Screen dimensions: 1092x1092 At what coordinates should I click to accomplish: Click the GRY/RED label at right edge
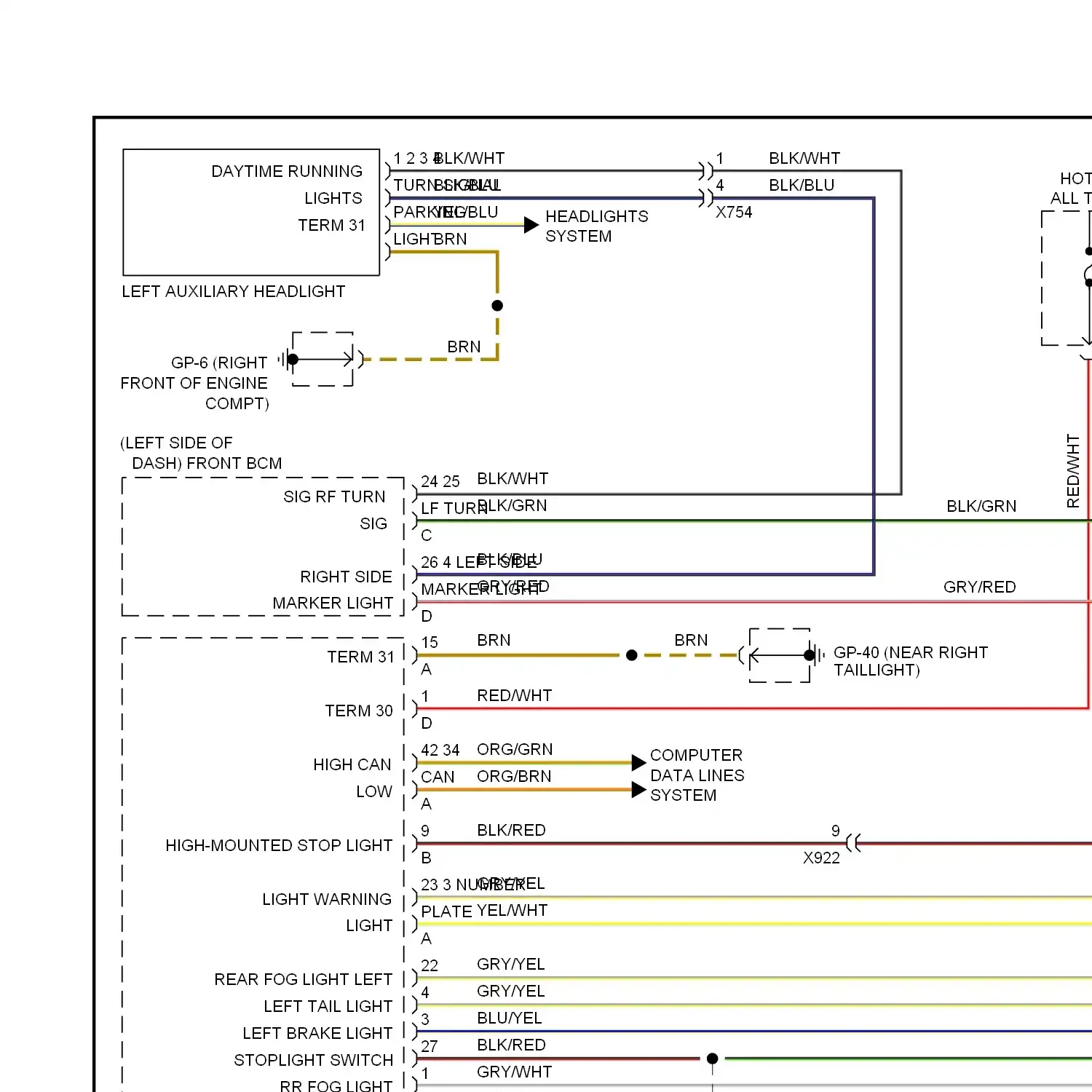[980, 587]
